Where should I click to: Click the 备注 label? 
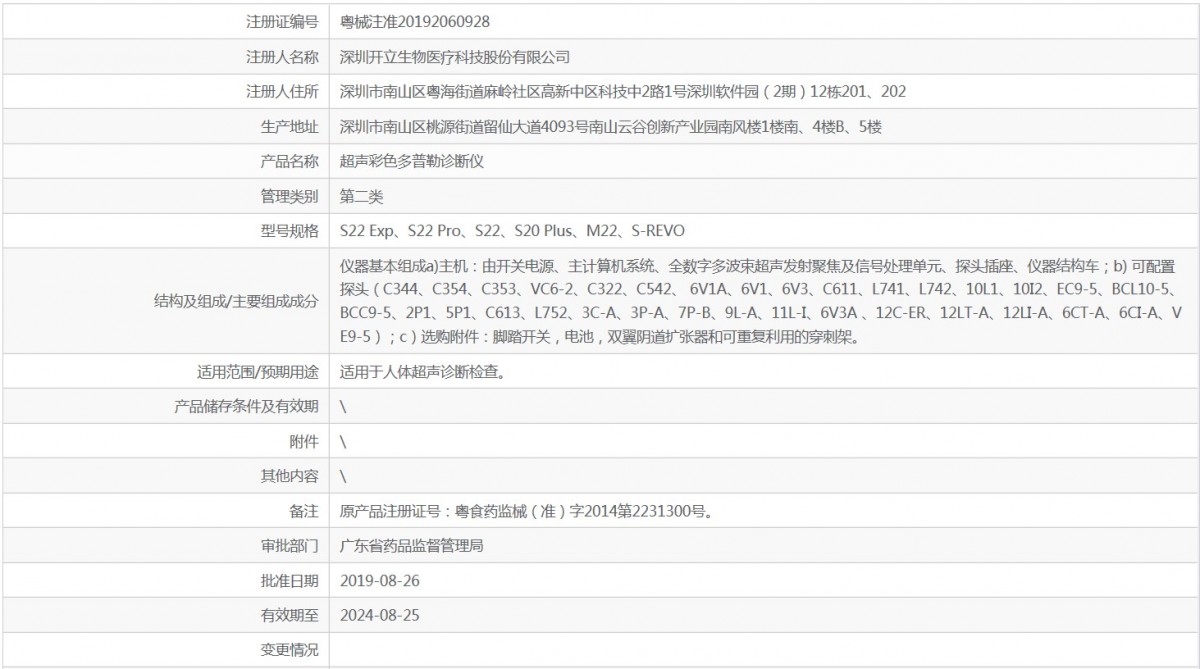pos(304,512)
